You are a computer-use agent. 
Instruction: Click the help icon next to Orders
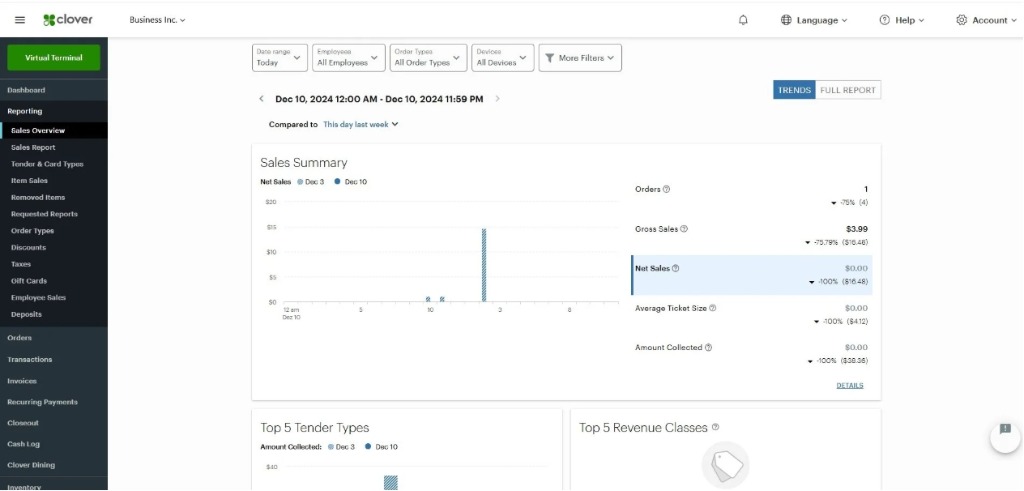(667, 189)
